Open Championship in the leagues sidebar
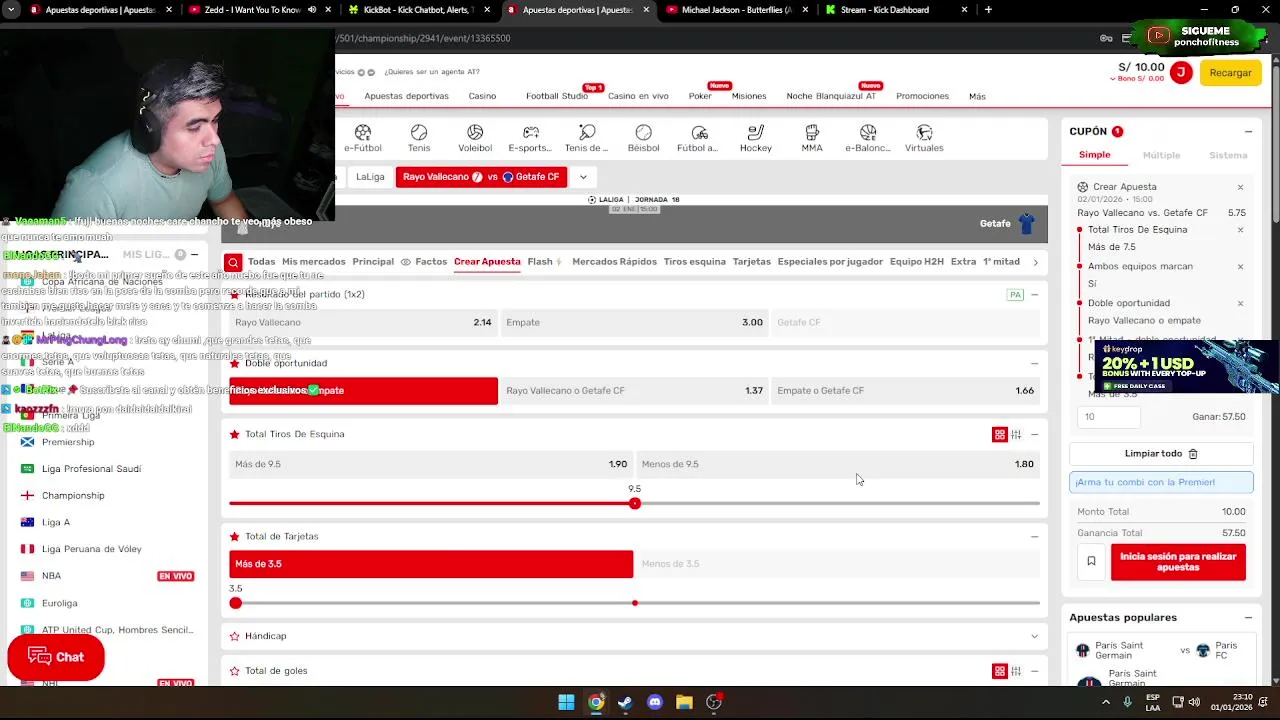Screen dimensions: 1280x720 [x=73, y=496]
